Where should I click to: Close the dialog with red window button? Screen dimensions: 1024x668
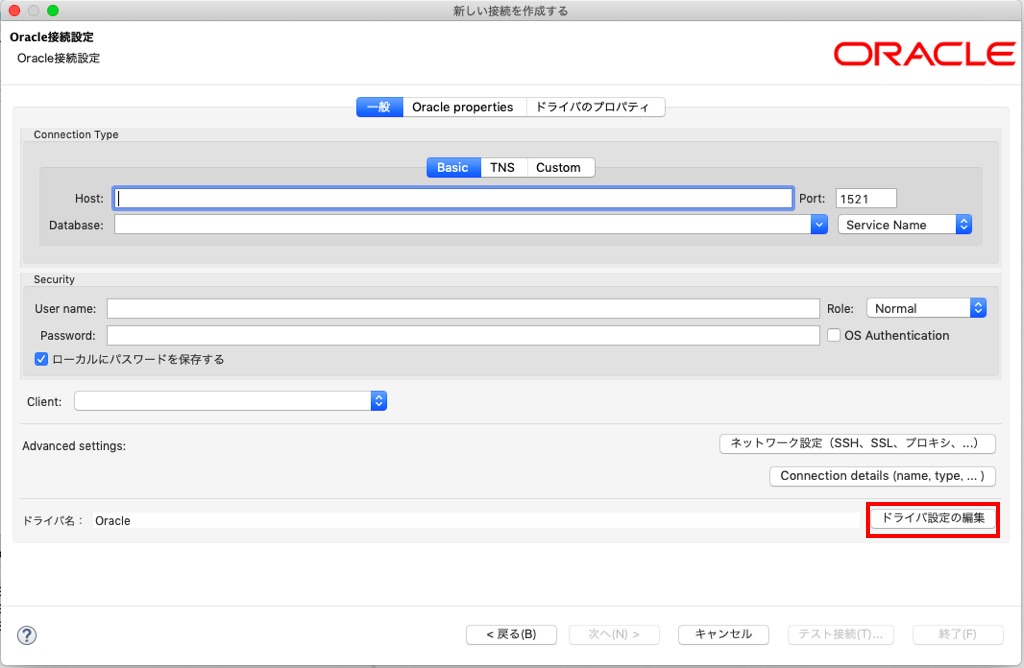click(14, 10)
